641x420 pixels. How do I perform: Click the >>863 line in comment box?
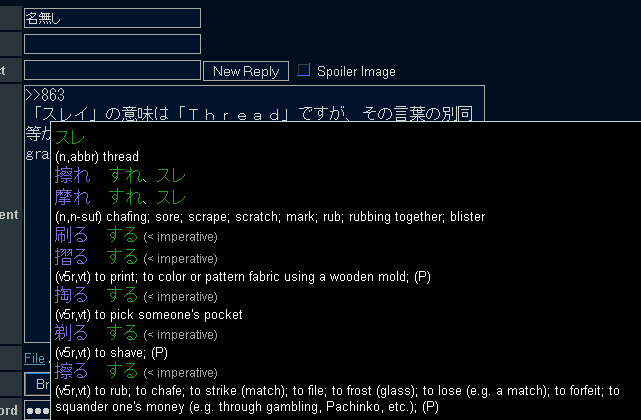coord(45,95)
